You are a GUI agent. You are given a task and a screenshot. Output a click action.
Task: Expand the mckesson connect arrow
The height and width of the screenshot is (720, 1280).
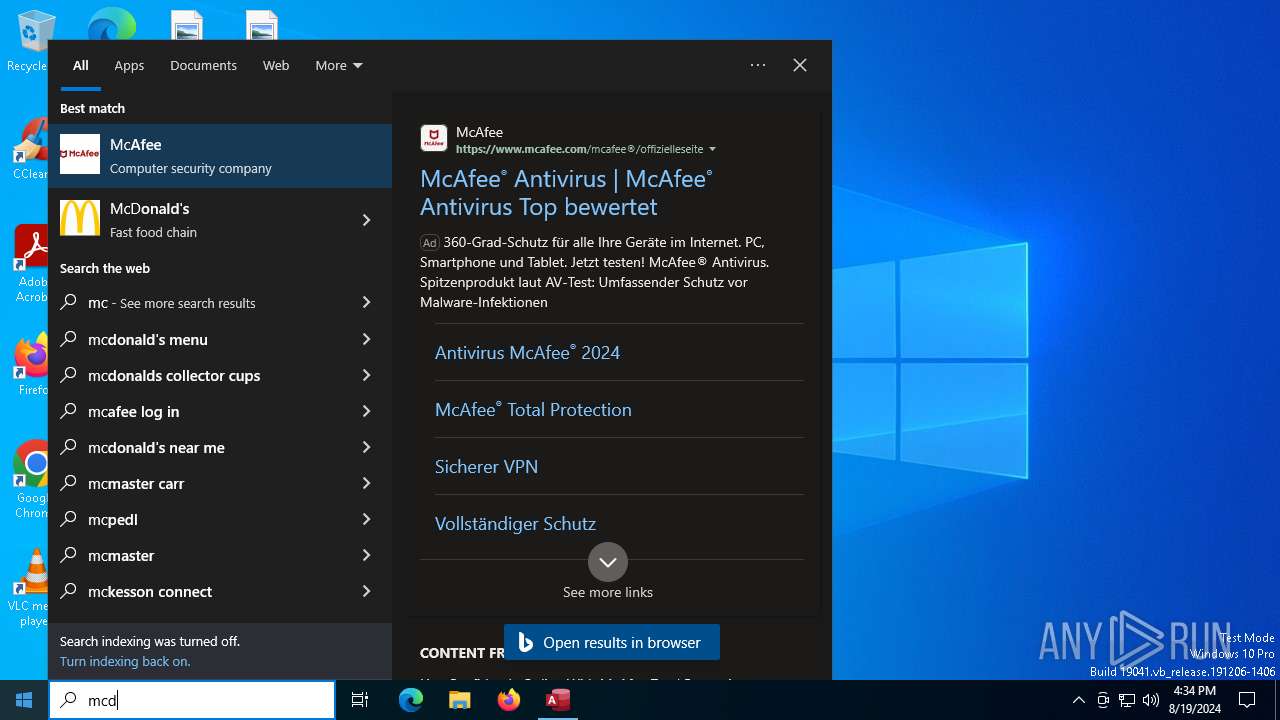click(x=366, y=591)
